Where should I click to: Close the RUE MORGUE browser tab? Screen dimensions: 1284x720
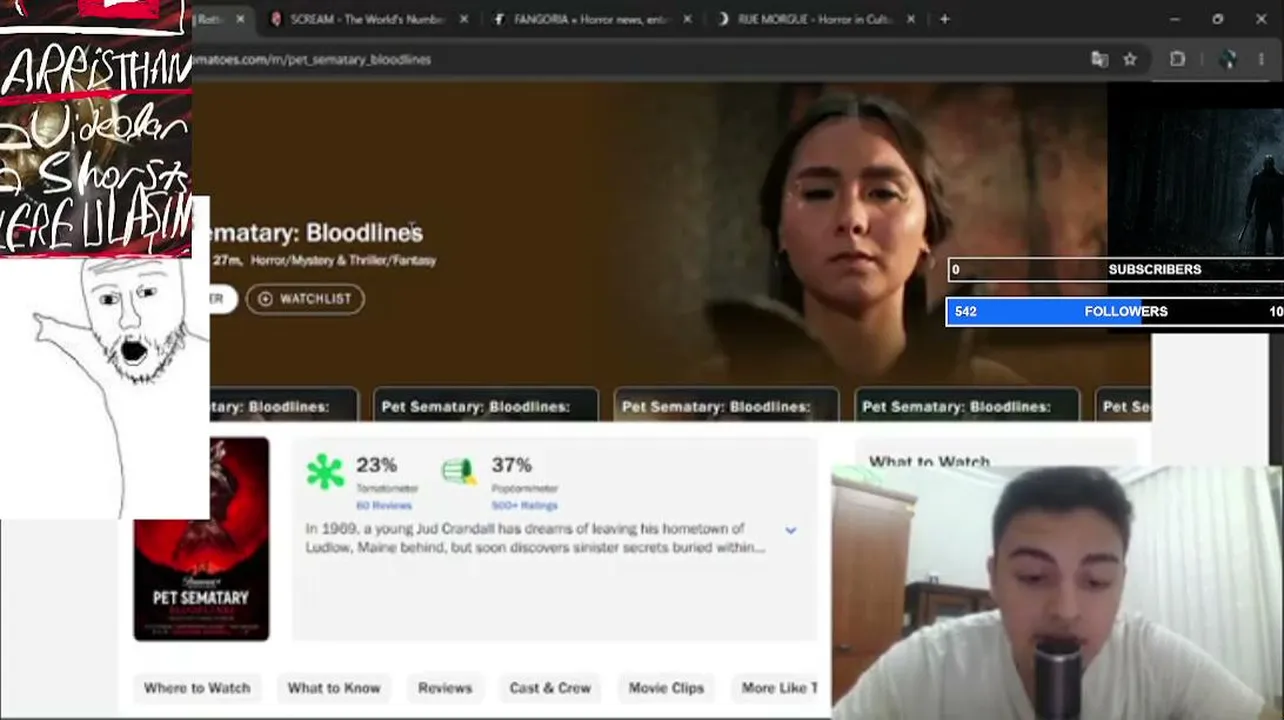pos(910,19)
